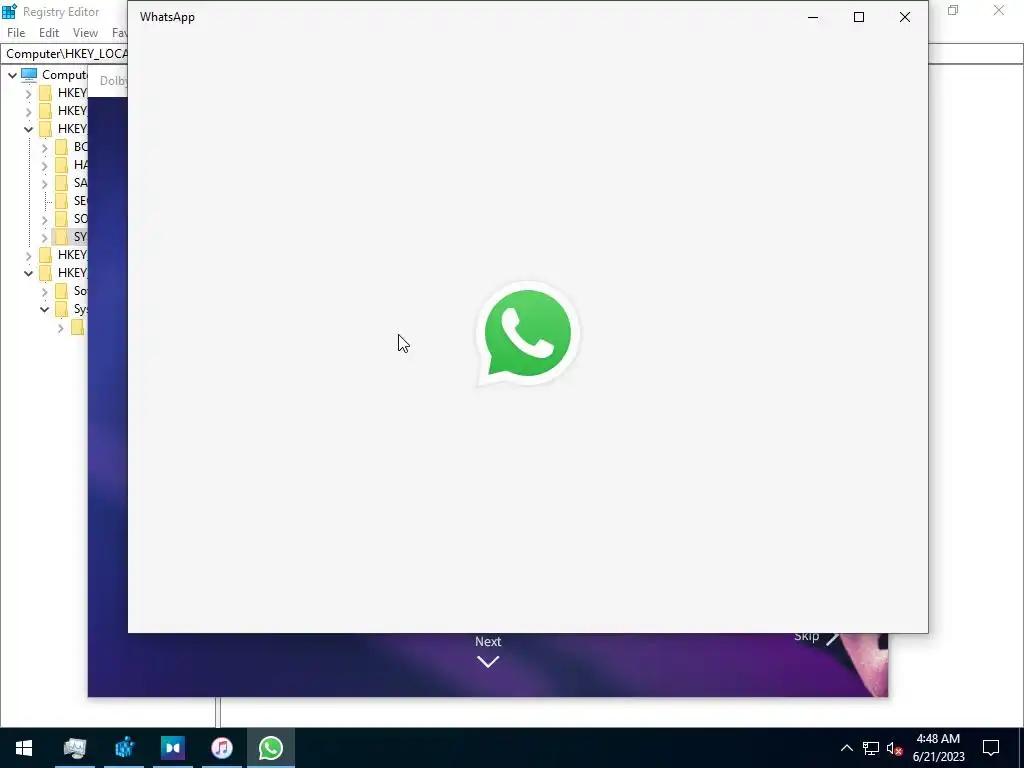Expand the So subkey under last HKEY
1024x768 pixels.
(44, 291)
